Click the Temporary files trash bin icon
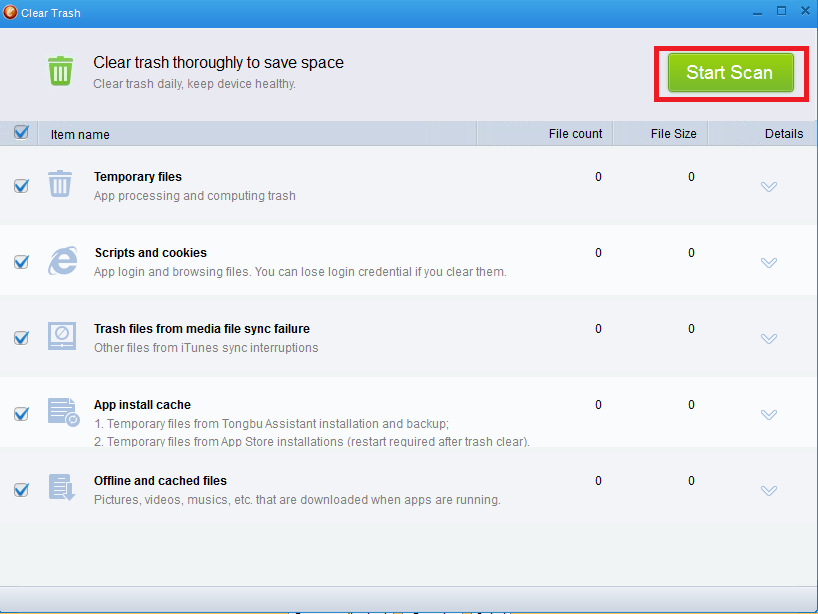Image resolution: width=818 pixels, height=614 pixels. point(60,184)
